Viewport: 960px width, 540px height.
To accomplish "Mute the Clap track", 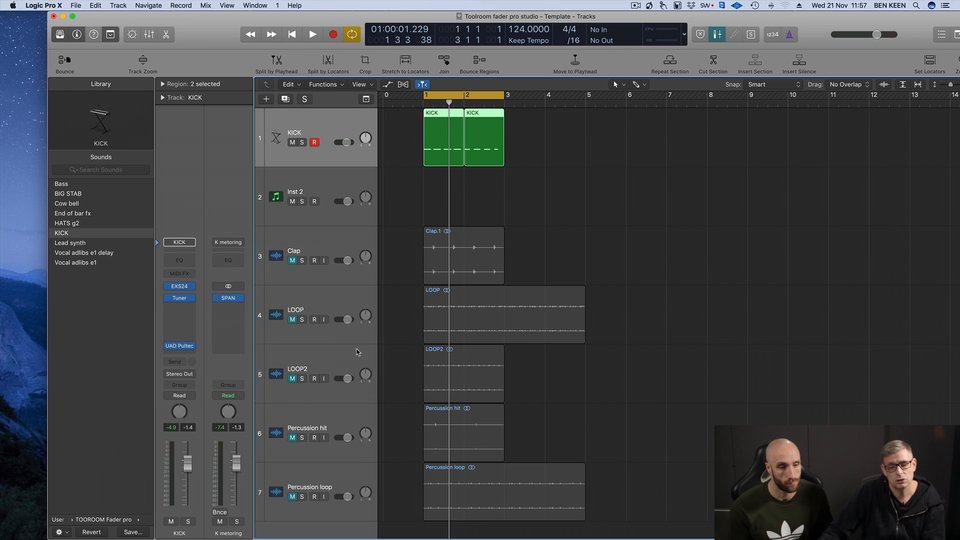I will pyautogui.click(x=292, y=260).
